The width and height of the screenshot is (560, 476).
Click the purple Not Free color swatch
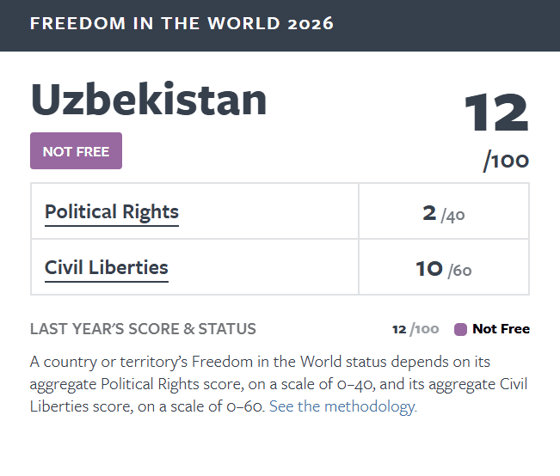[460, 329]
